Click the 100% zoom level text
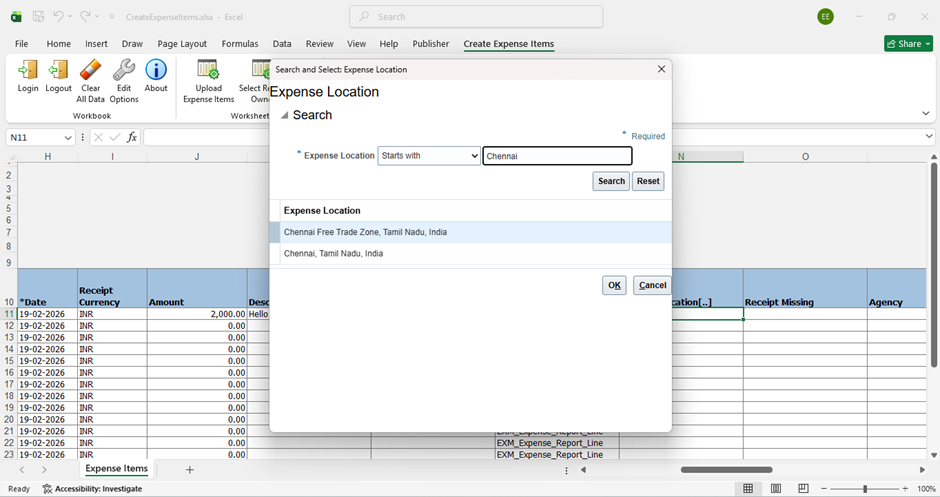This screenshot has width=940, height=497. (926, 489)
